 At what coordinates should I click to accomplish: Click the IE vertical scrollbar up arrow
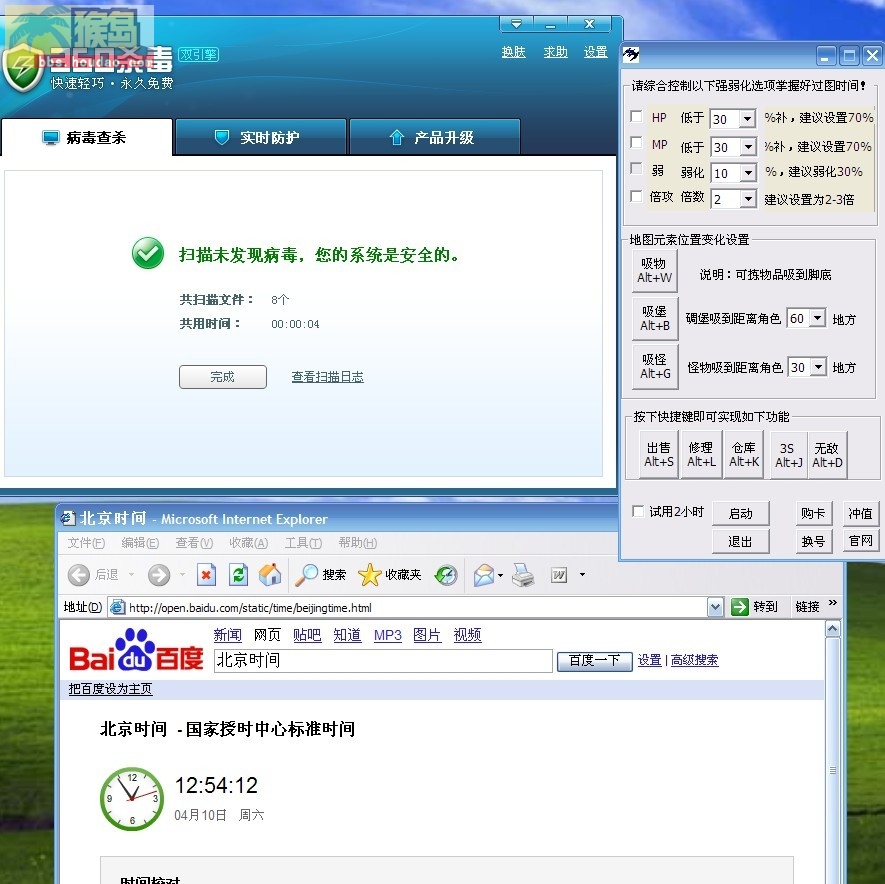coord(833,628)
